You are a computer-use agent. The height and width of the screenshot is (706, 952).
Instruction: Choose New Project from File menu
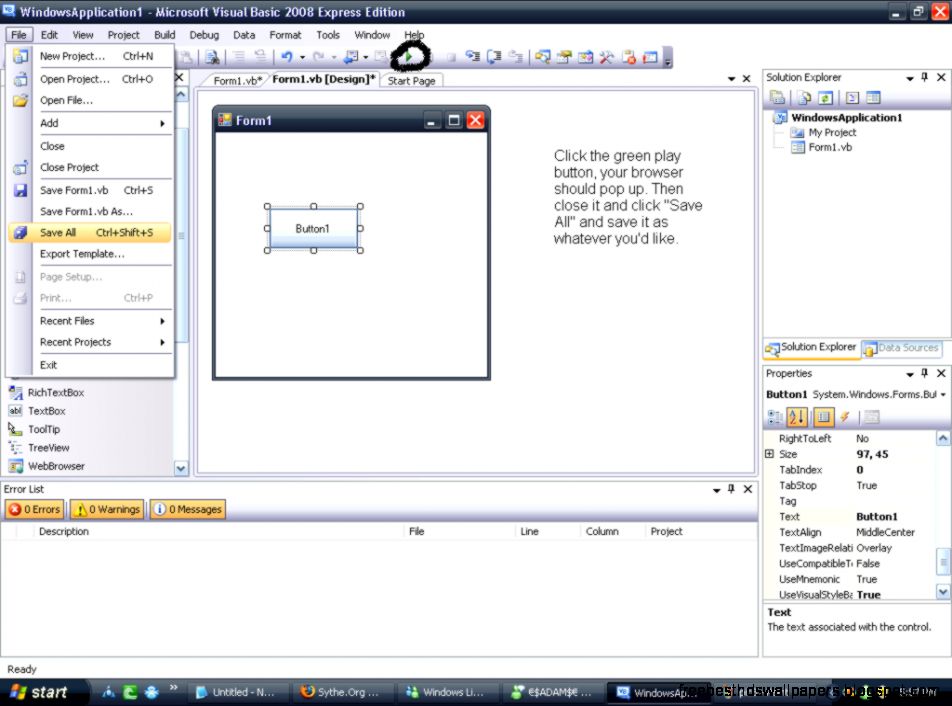[90, 56]
